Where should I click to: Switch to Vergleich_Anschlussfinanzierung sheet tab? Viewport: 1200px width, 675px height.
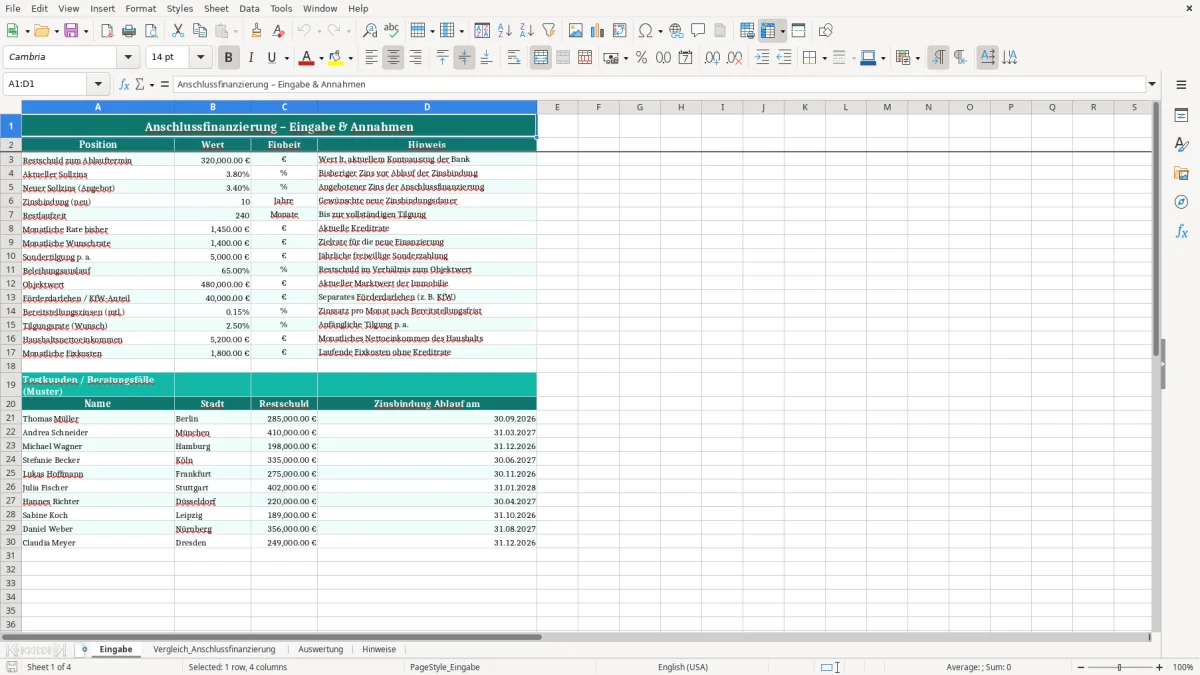tap(214, 649)
